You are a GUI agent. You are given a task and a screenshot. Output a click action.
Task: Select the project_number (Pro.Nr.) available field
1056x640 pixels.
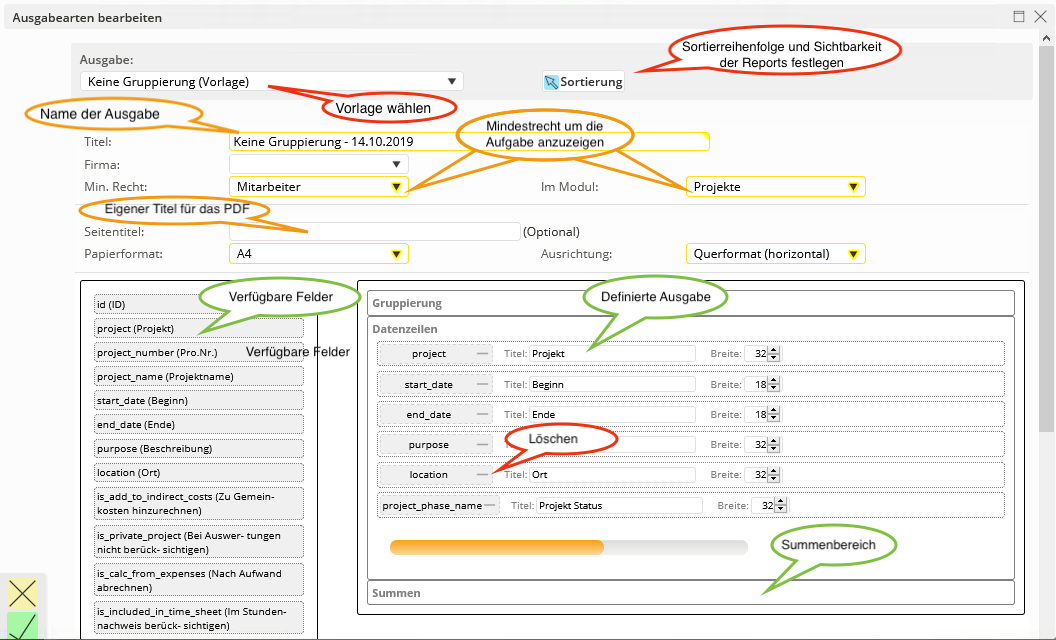199,353
